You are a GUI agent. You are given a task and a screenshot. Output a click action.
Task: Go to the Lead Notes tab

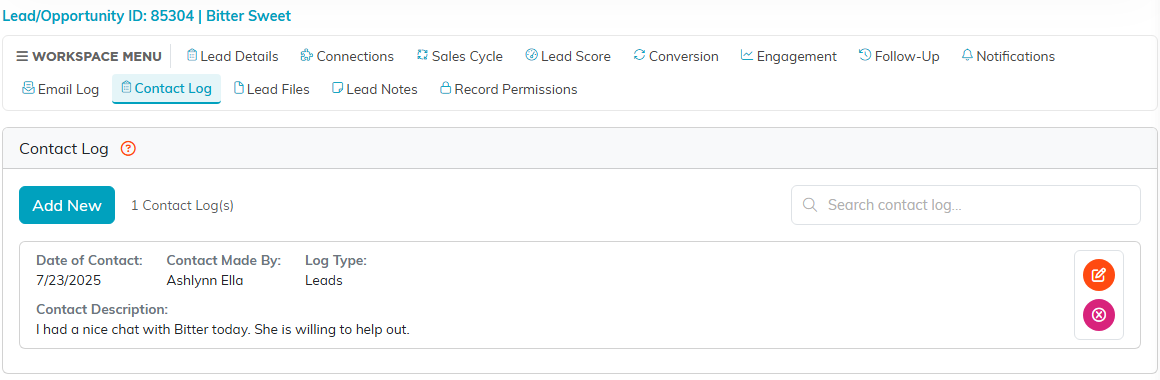pos(374,89)
